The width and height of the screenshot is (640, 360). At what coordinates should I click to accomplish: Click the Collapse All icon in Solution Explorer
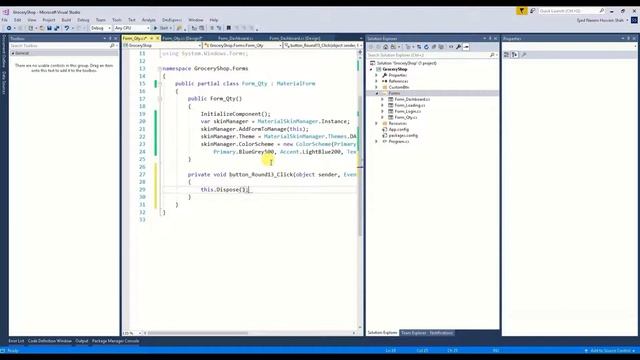(434, 47)
